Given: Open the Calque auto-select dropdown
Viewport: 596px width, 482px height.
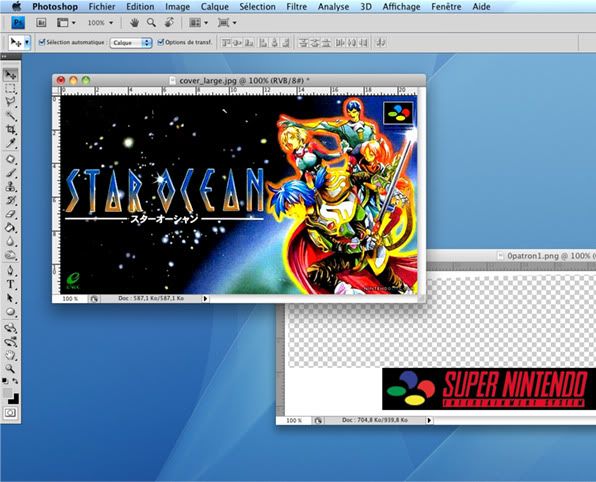Looking at the screenshot, I should pos(131,43).
